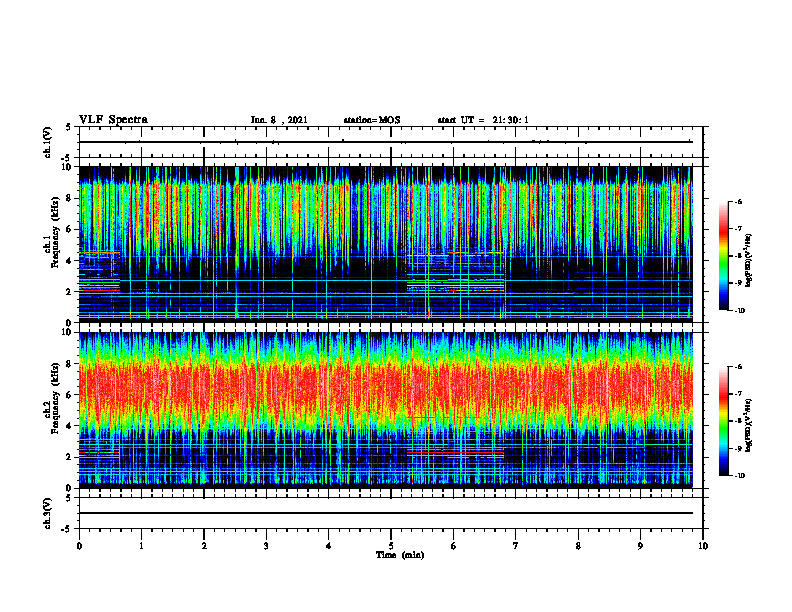
Task: Click time axis tick label "9"
Action: pos(640,546)
